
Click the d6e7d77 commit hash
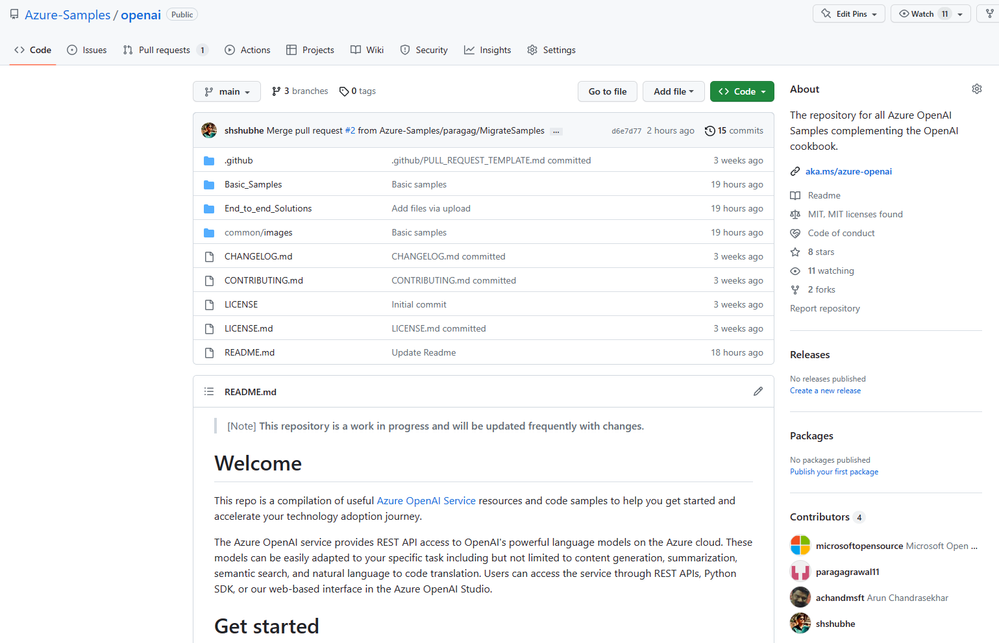point(626,131)
